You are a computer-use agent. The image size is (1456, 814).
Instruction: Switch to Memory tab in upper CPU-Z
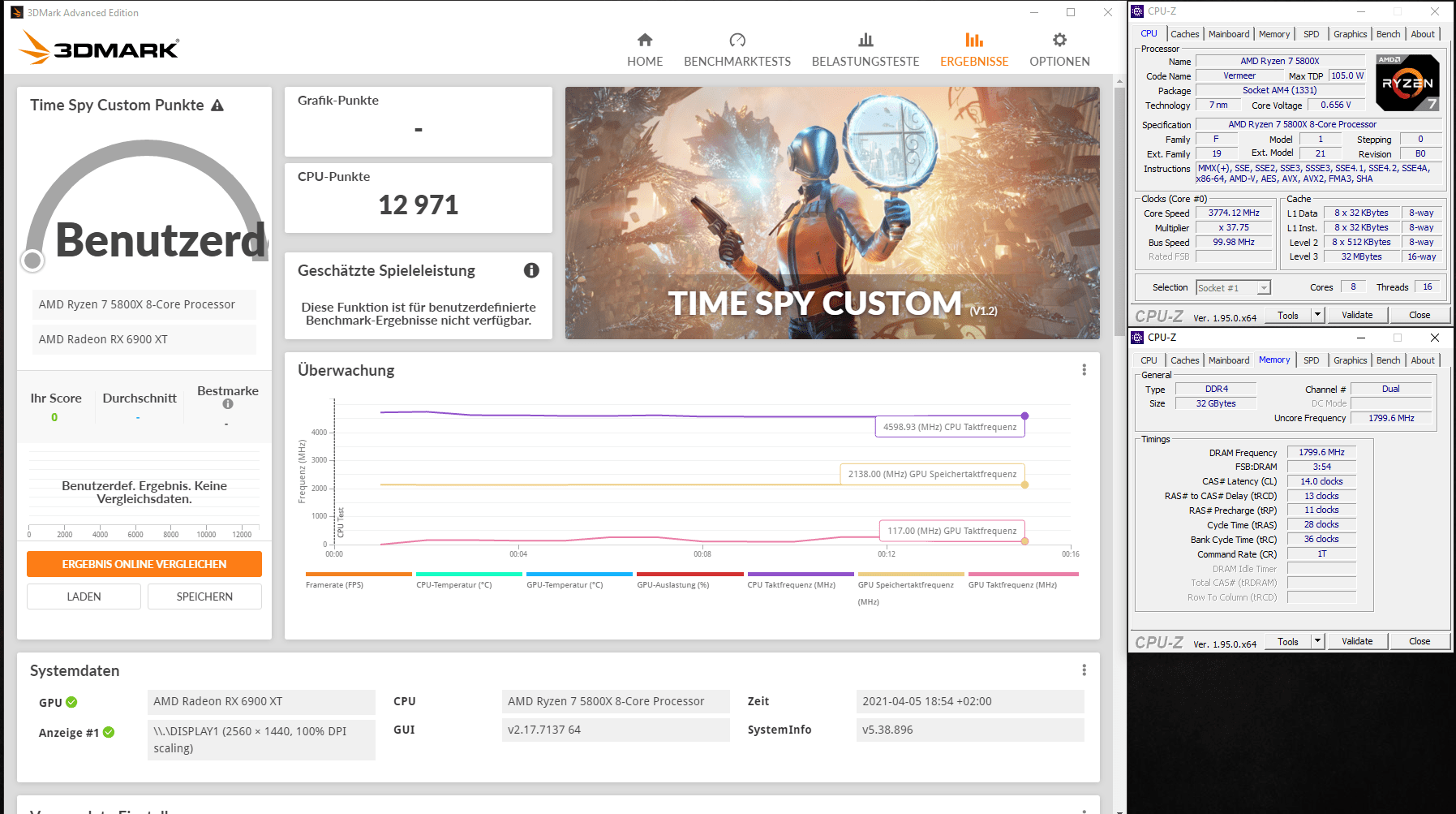coord(1274,34)
